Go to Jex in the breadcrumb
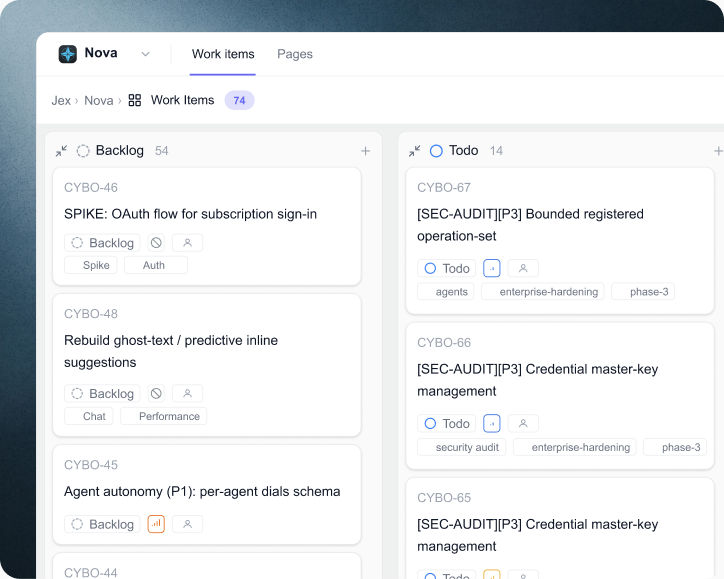 (x=61, y=100)
